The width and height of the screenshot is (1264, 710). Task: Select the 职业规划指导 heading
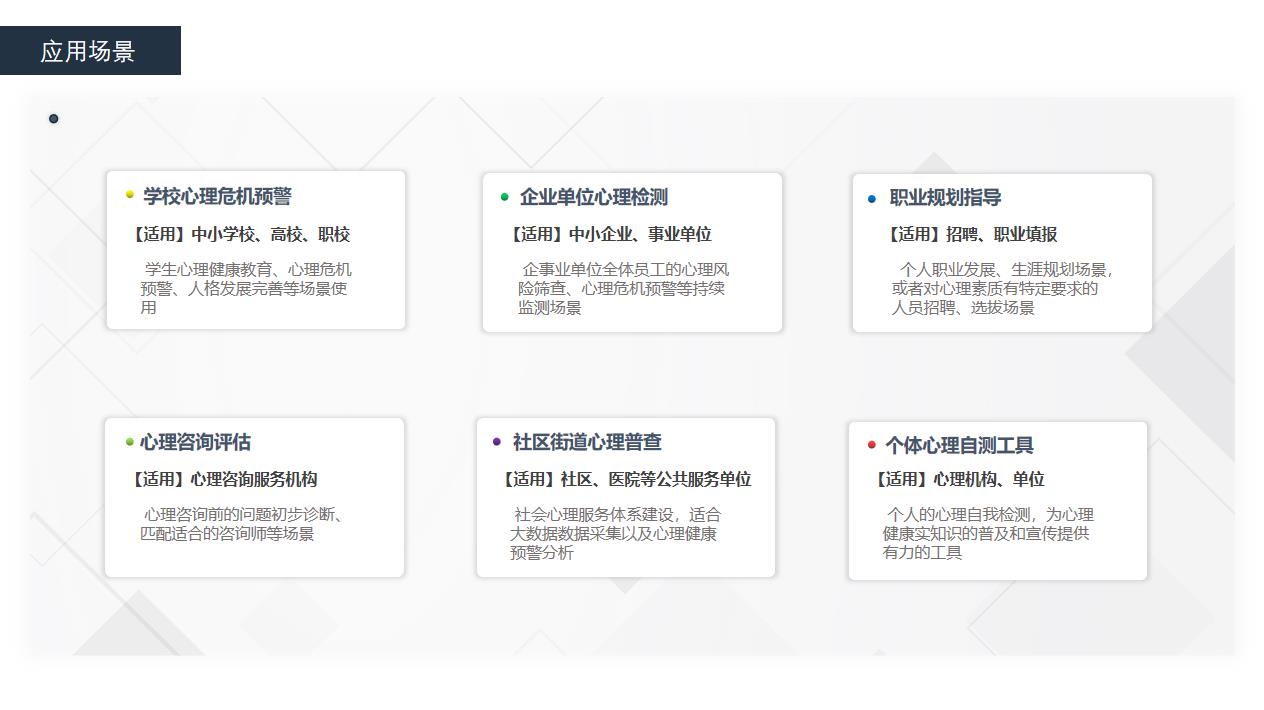click(x=945, y=198)
